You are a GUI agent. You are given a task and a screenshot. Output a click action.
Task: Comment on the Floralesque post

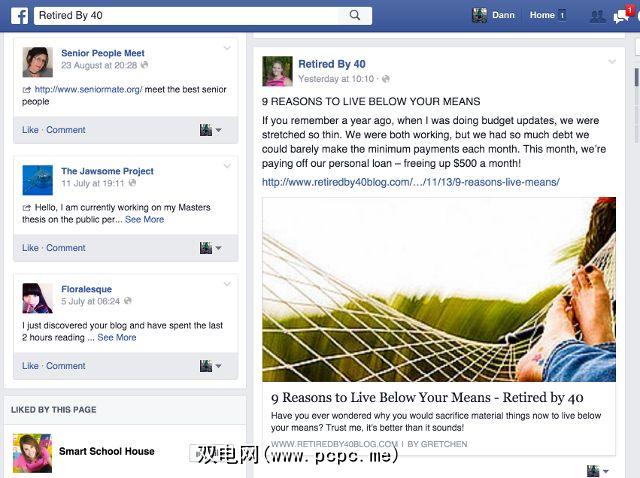tap(66, 366)
